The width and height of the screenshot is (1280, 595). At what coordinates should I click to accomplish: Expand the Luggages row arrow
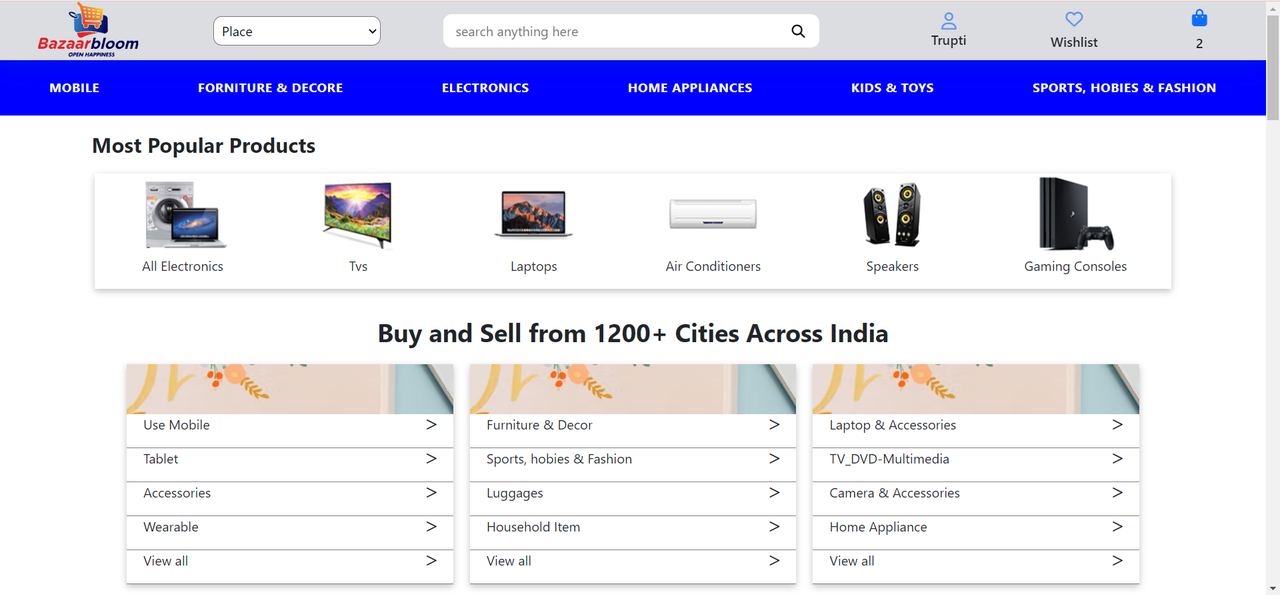(x=774, y=493)
